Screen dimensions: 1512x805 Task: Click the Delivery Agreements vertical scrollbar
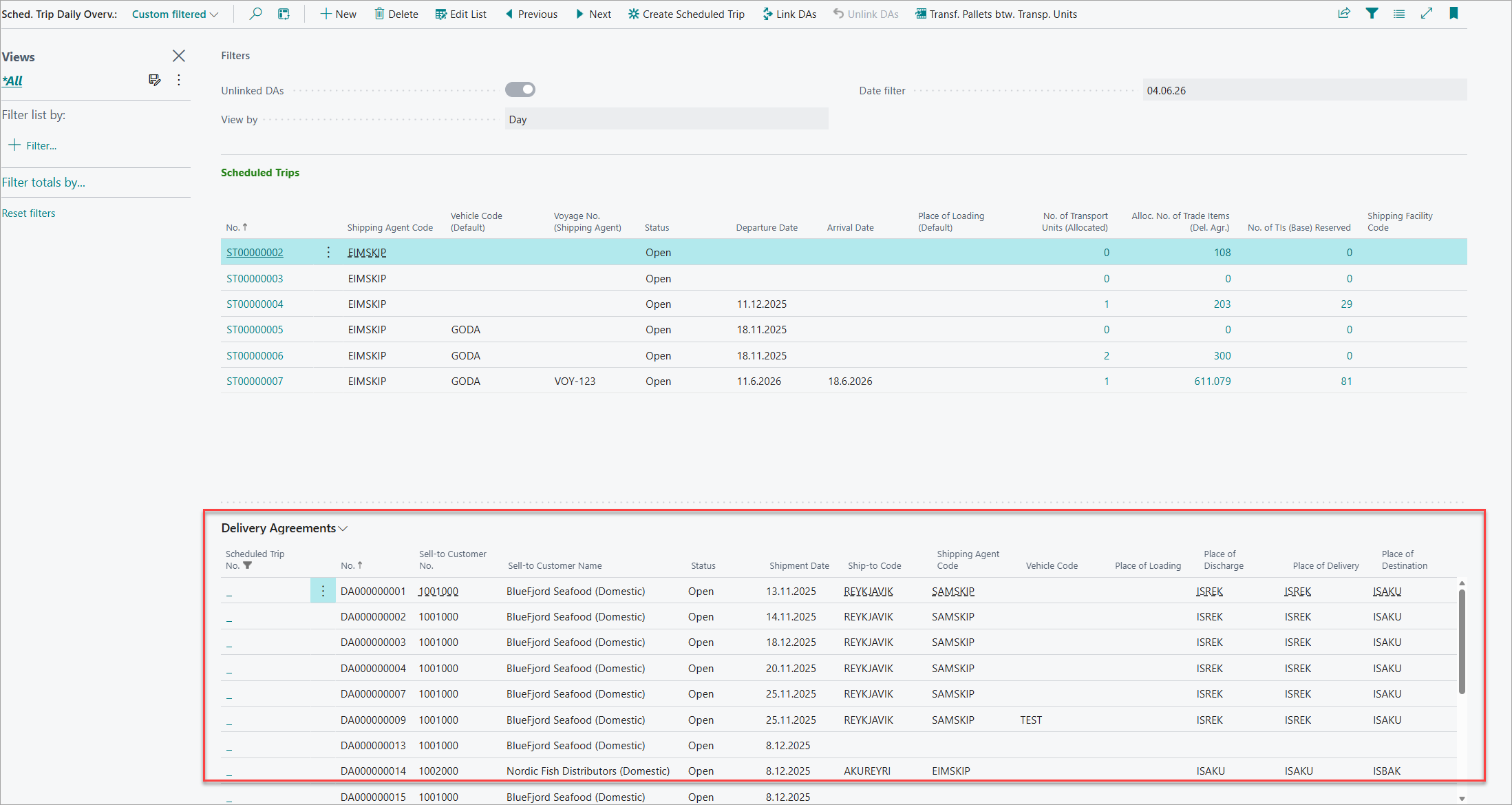click(1462, 640)
